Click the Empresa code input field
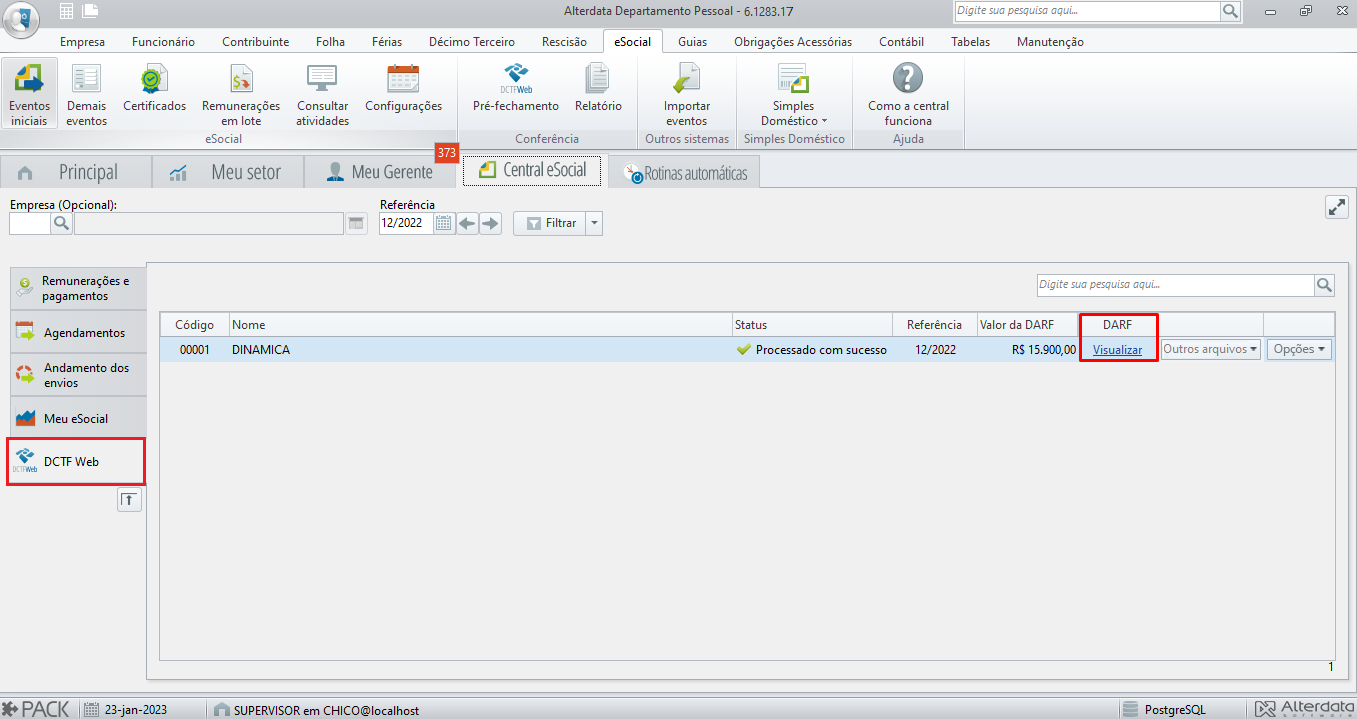Image resolution: width=1357 pixels, height=719 pixels. coord(30,224)
